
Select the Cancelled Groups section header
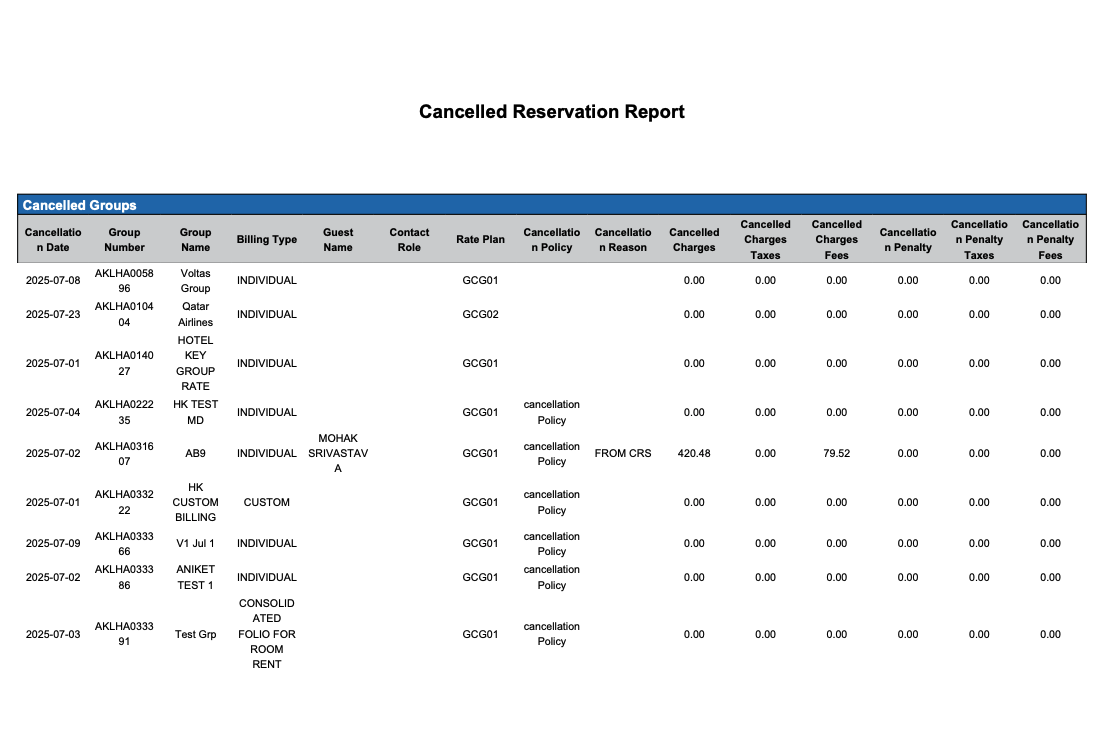80,205
